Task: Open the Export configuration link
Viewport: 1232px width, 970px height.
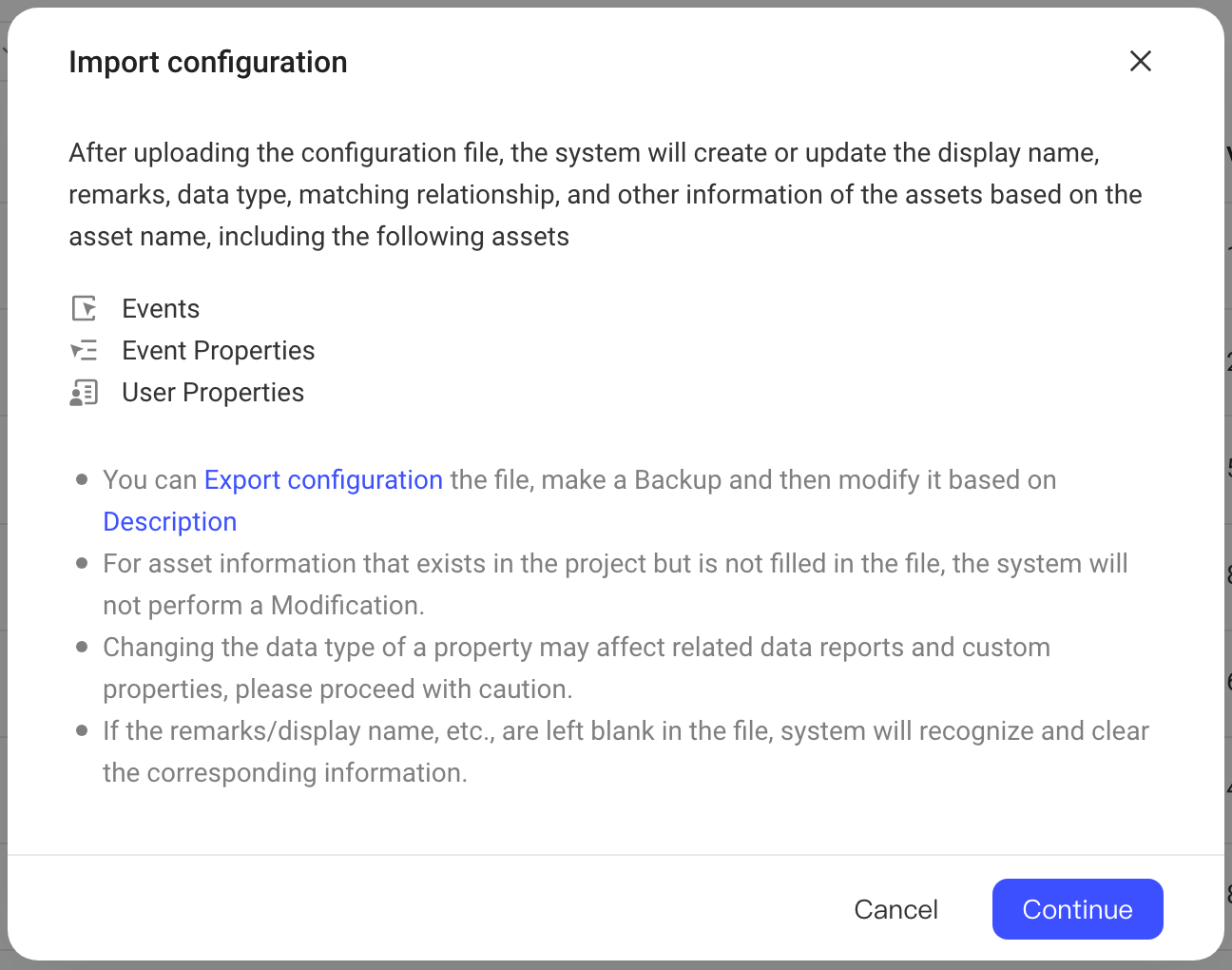Action: [323, 479]
